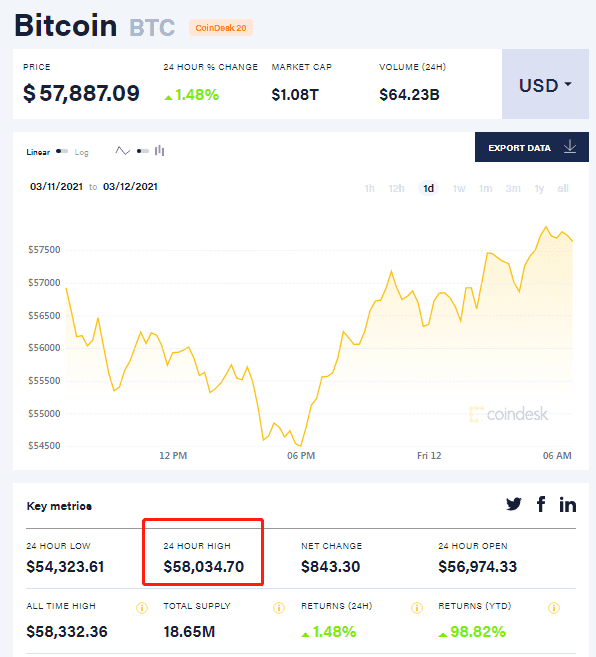Share on Facebook icon
Screen dimensions: 596x657
(541, 504)
